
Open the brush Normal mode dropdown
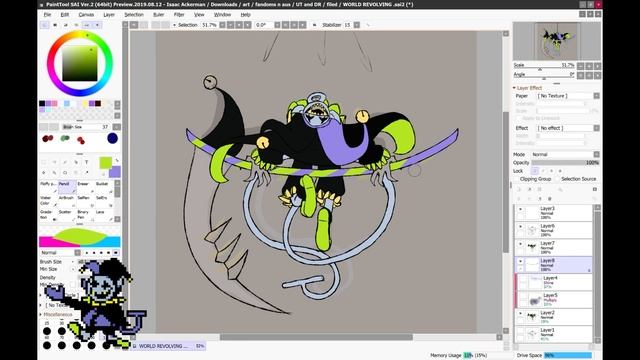tap(78, 253)
